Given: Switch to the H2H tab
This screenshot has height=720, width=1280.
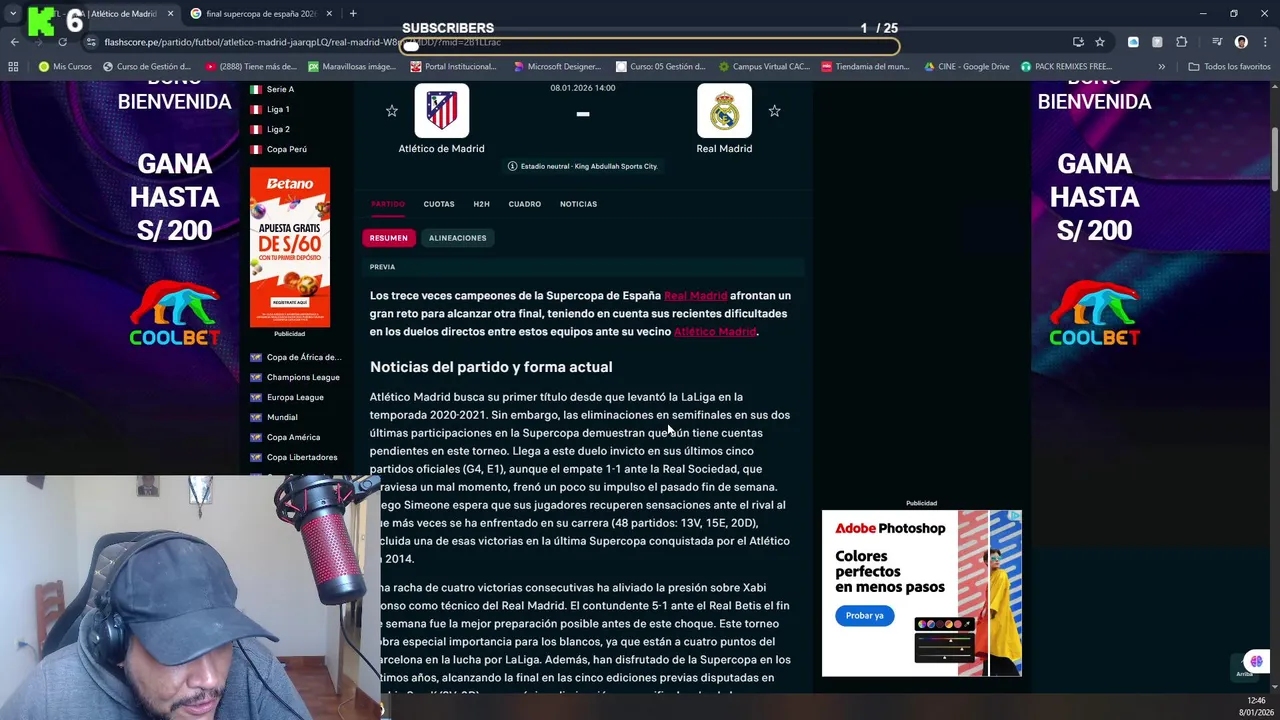Looking at the screenshot, I should click(x=481, y=204).
